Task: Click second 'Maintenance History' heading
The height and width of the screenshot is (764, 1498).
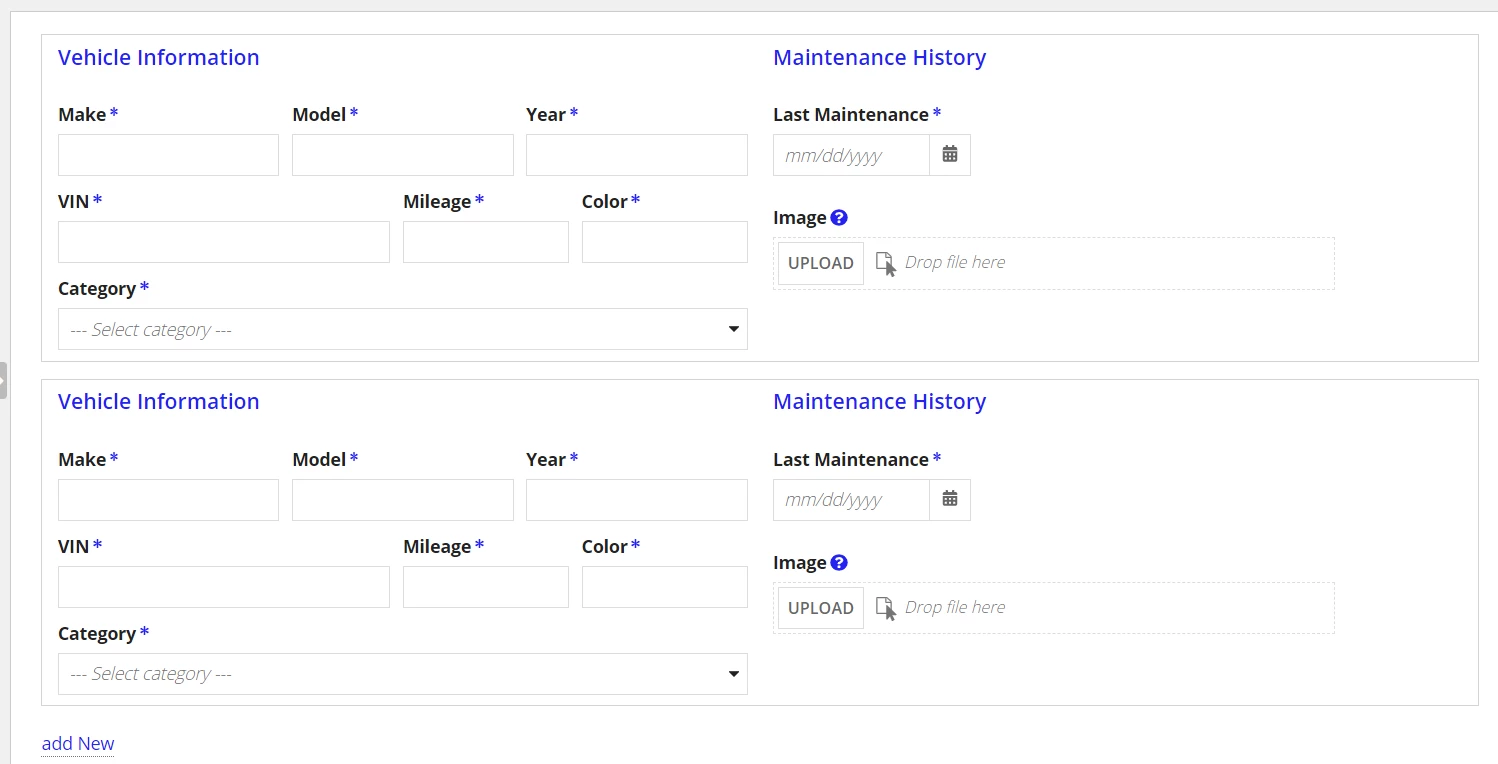Action: [x=880, y=401]
